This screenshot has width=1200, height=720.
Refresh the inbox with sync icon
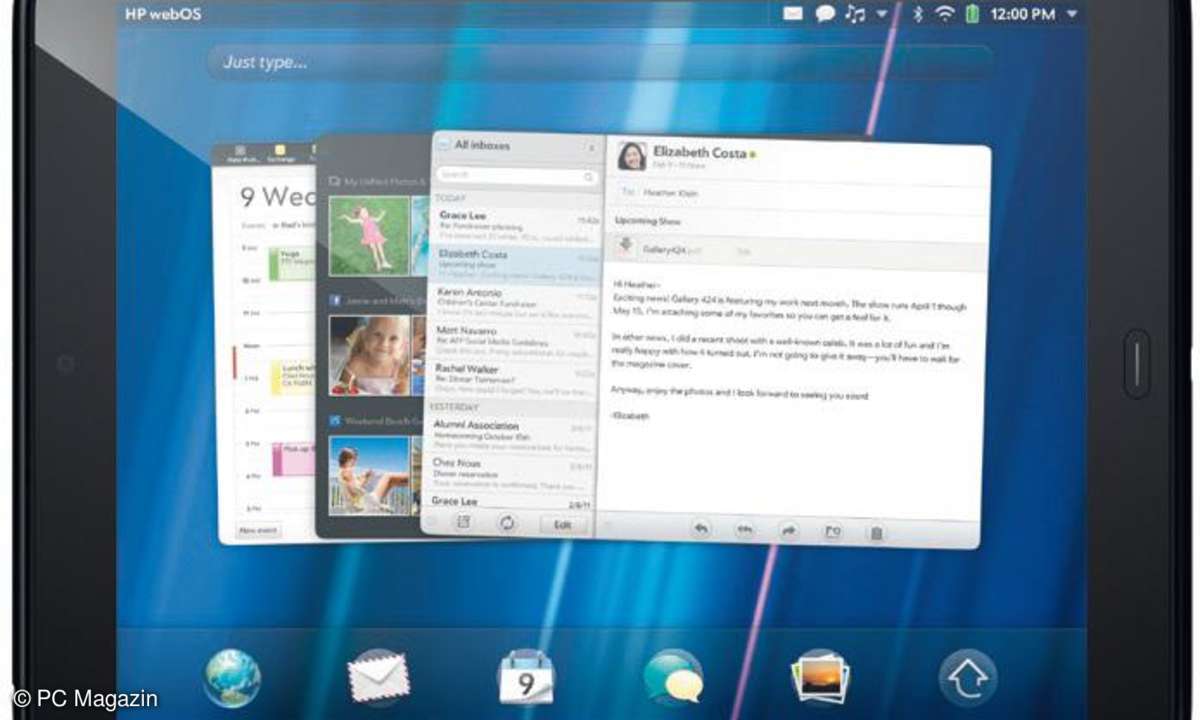[508, 522]
